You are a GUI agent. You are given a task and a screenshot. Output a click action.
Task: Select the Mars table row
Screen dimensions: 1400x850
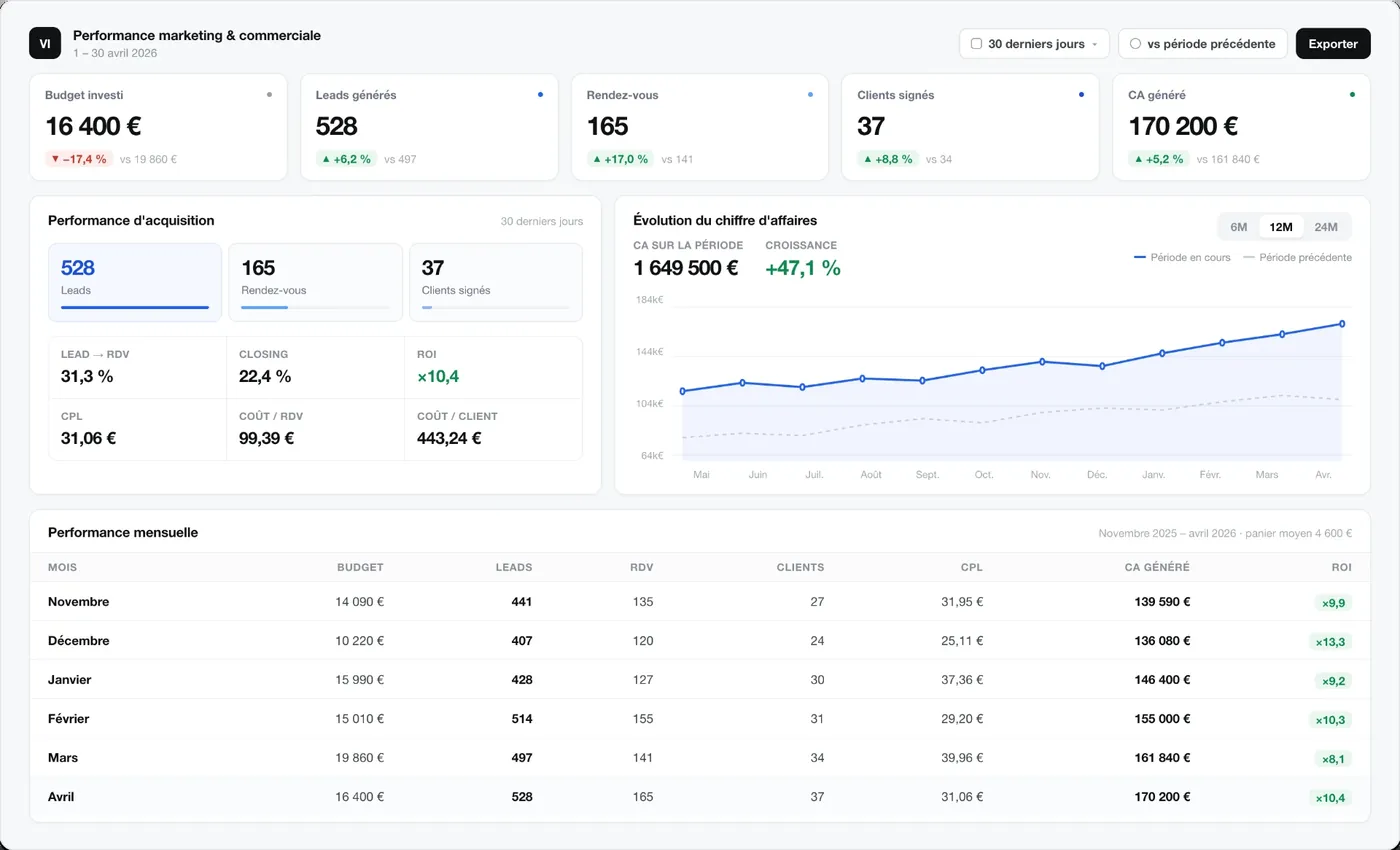tap(700, 758)
